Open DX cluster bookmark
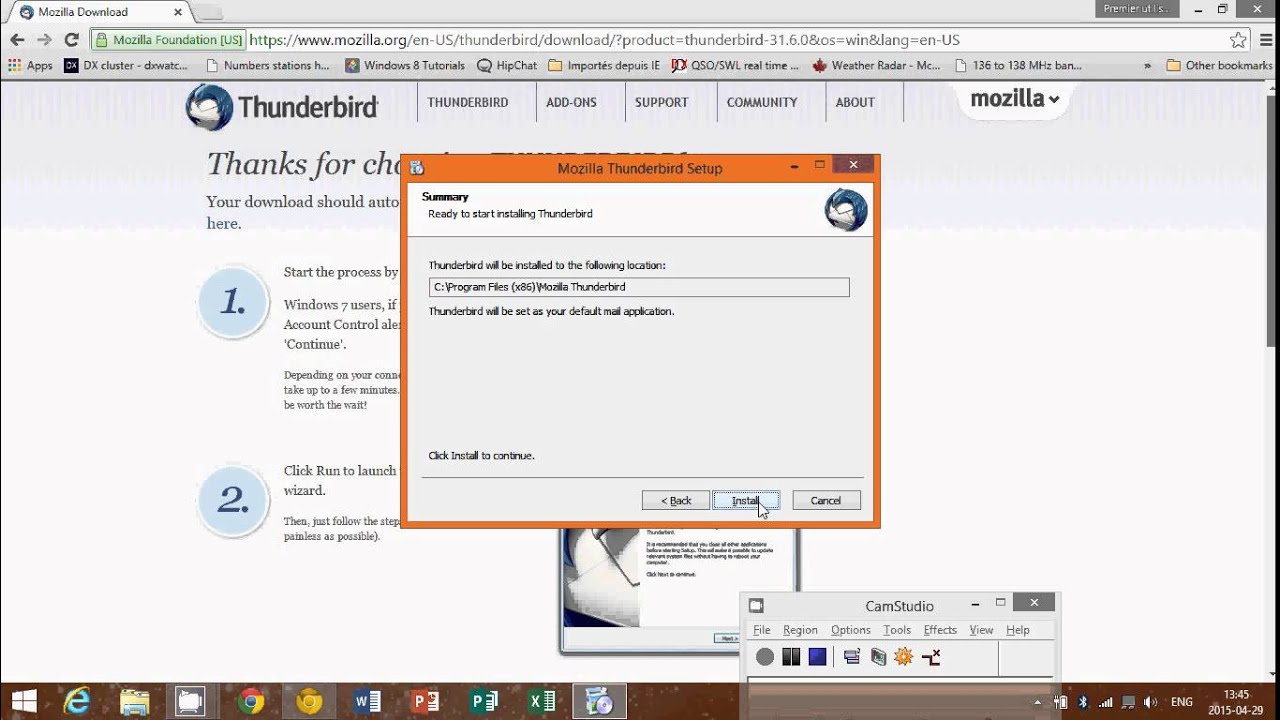 pyautogui.click(x=126, y=66)
